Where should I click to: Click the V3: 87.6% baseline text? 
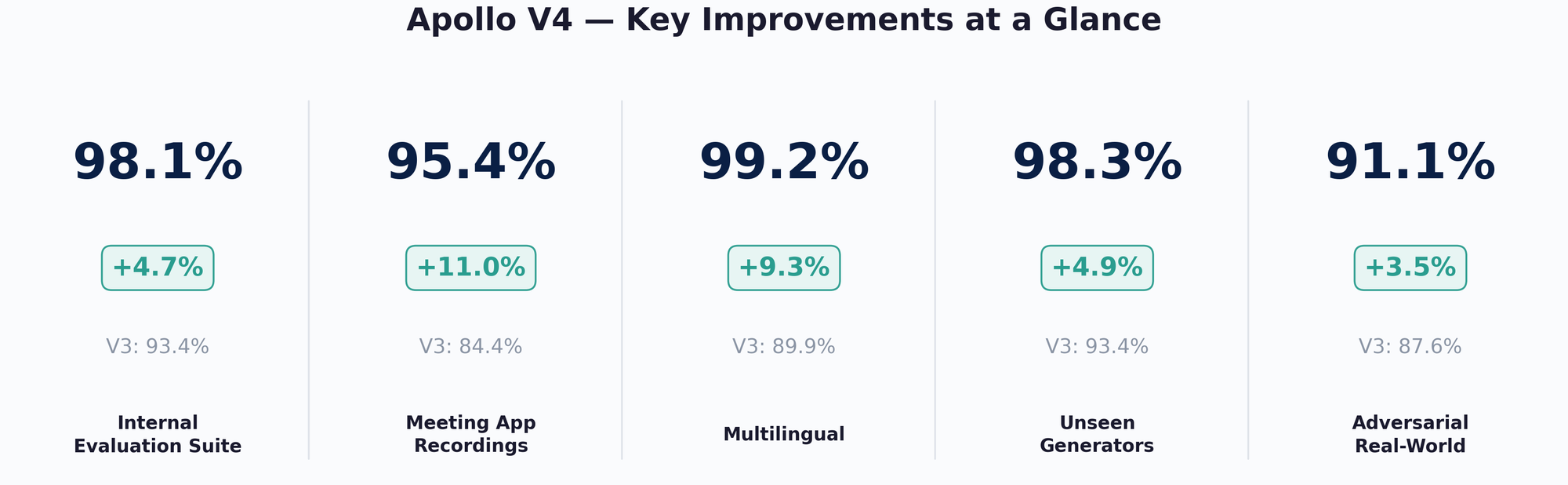[1410, 346]
